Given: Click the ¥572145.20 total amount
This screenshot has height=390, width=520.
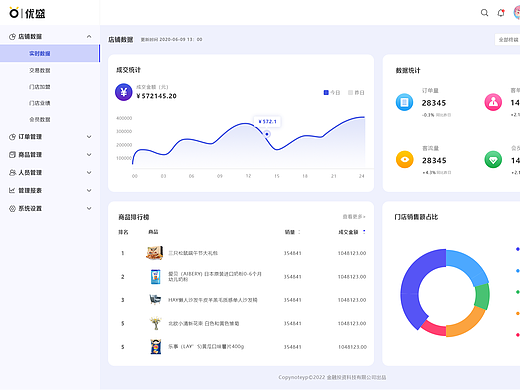Looking at the screenshot, I should pos(156,96).
